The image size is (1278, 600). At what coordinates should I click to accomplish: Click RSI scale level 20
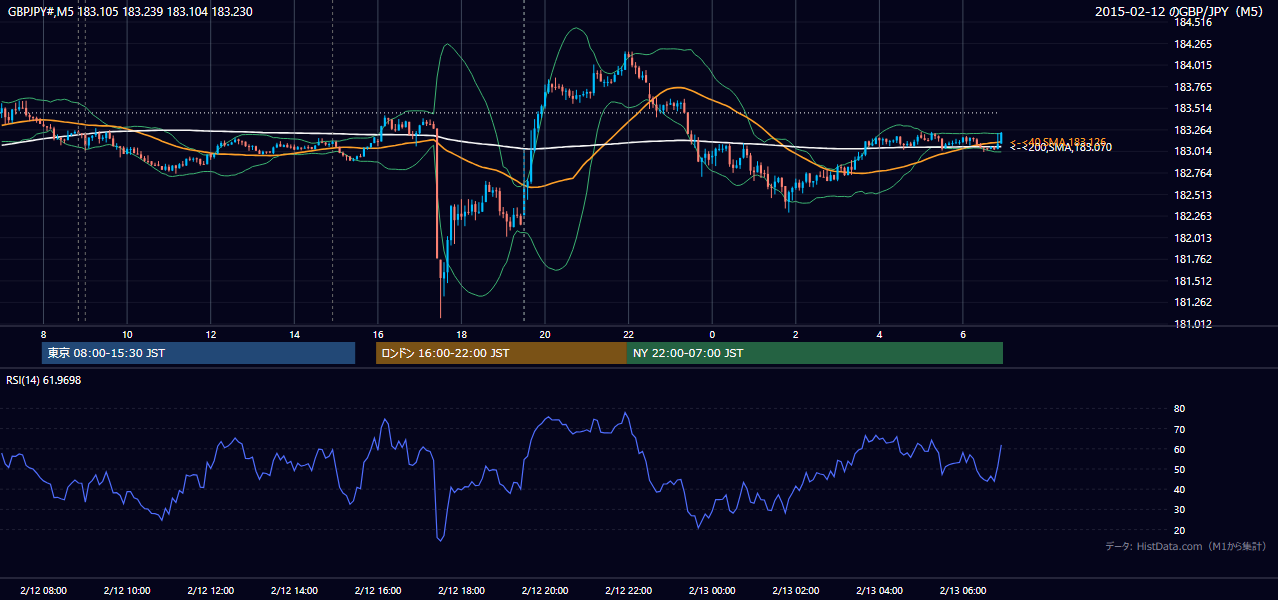[x=1180, y=530]
